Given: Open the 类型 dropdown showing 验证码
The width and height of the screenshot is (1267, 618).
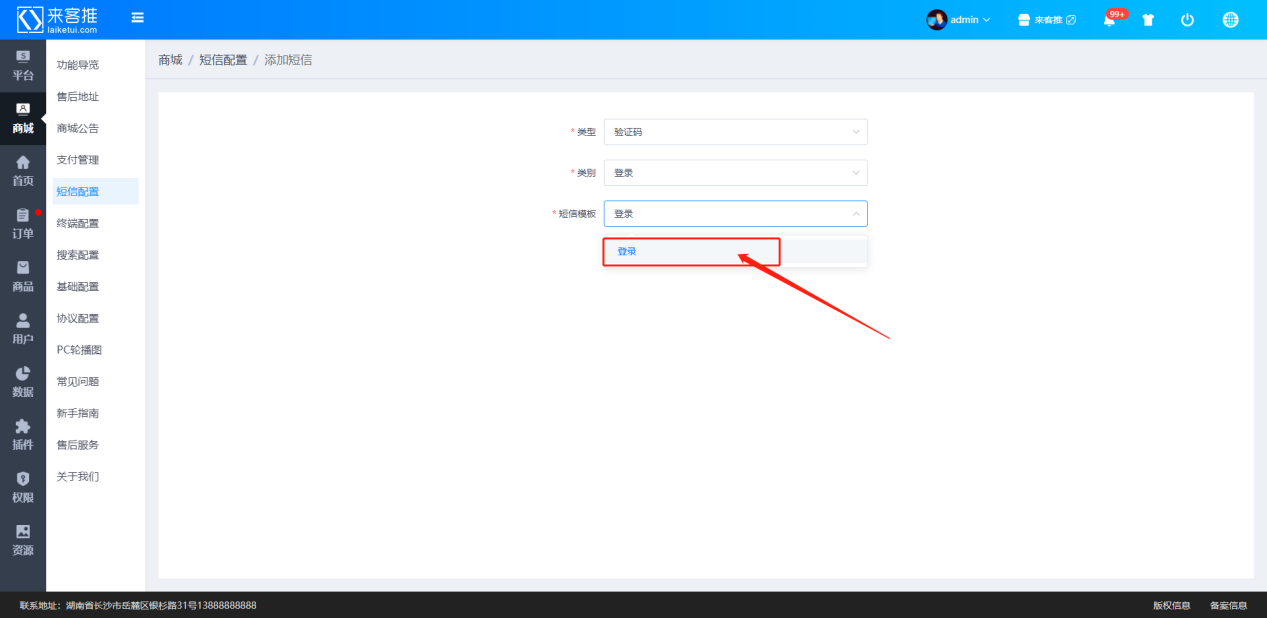Looking at the screenshot, I should click(x=735, y=132).
